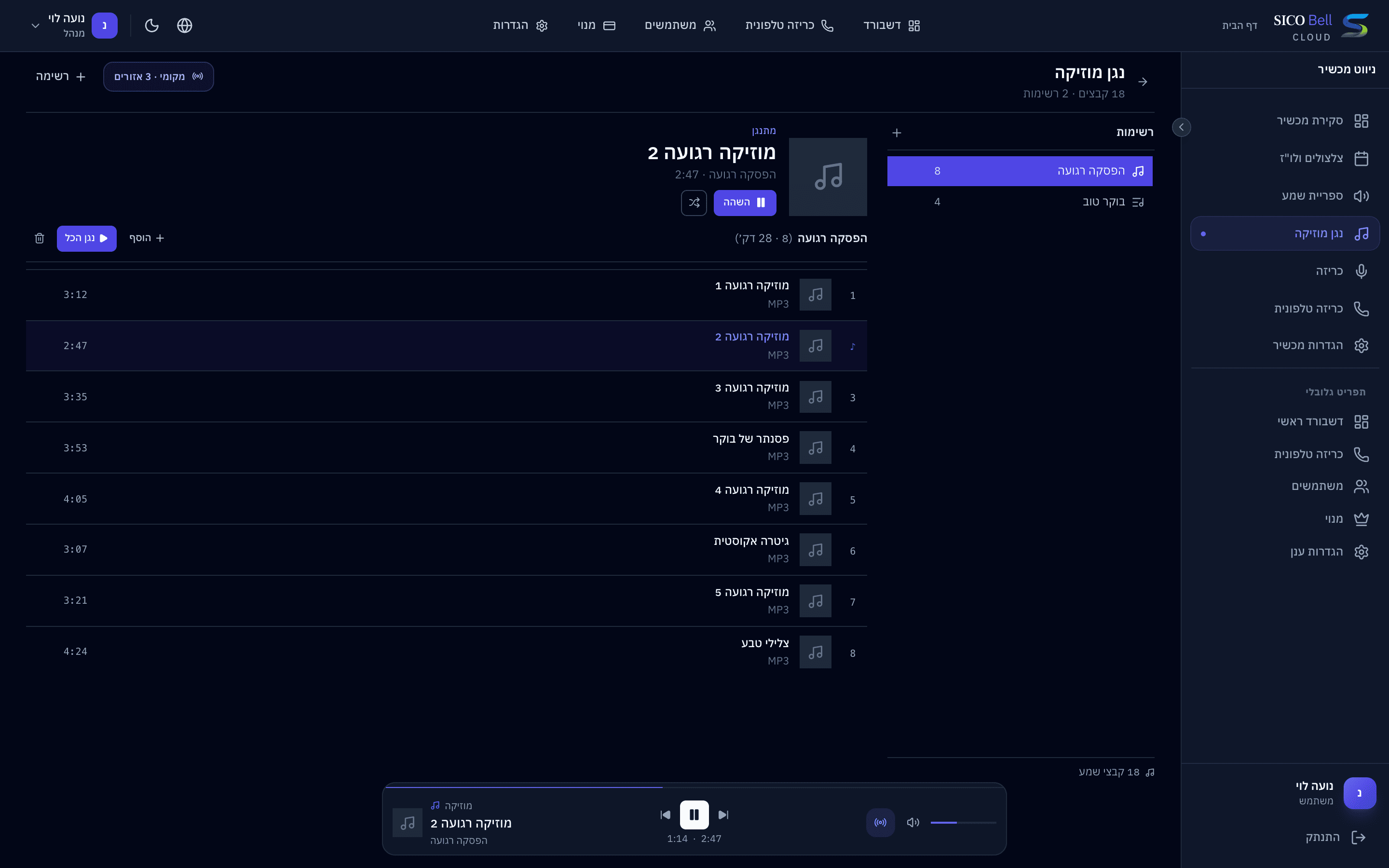Open כריזה טלפונית in top navigation
The width and height of the screenshot is (1389, 868).
pos(789,25)
